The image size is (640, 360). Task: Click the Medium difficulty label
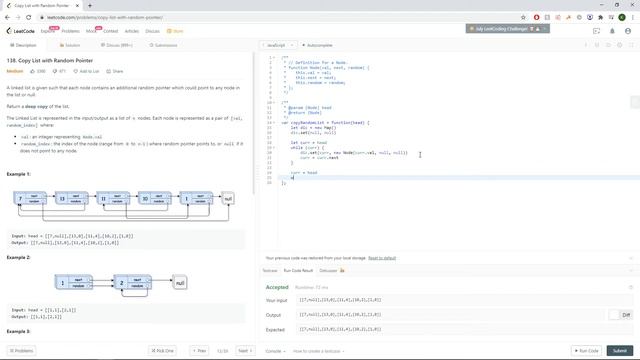[x=15, y=71]
